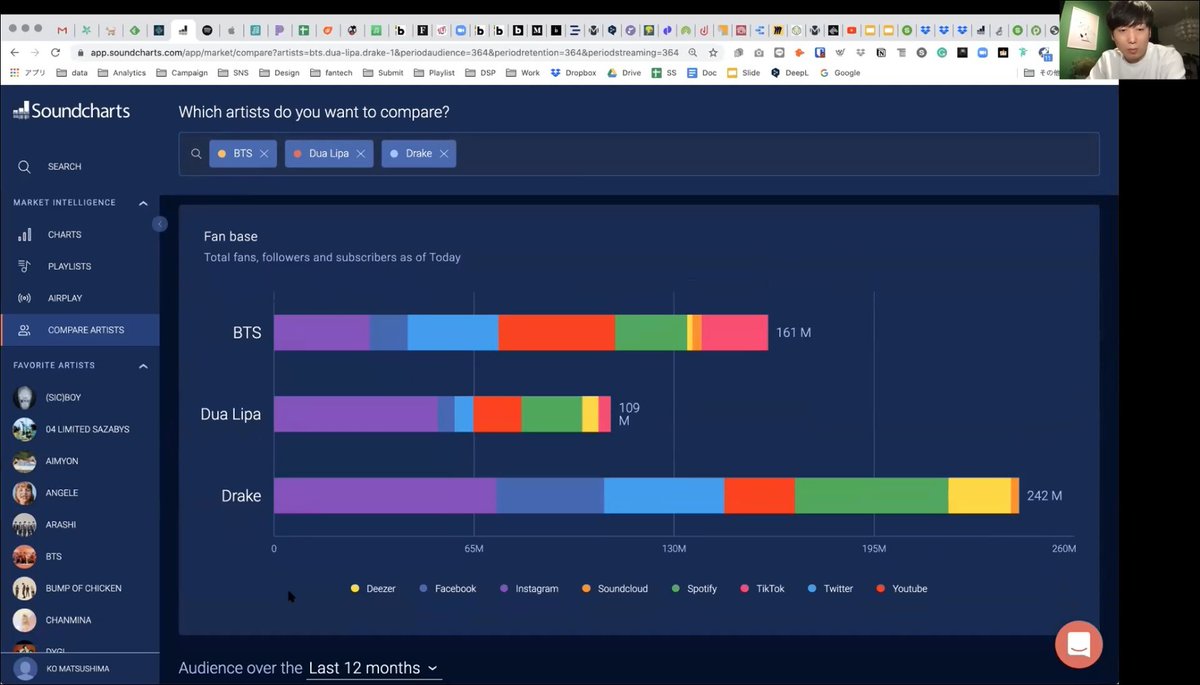Toggle Spotify in the chart legend

tap(694, 589)
